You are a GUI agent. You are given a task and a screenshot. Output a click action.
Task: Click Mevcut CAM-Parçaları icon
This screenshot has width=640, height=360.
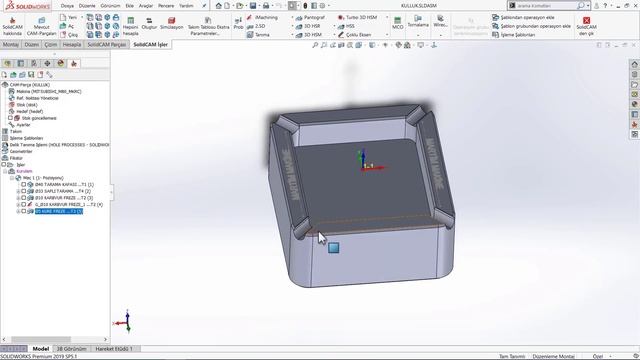pyautogui.click(x=42, y=20)
